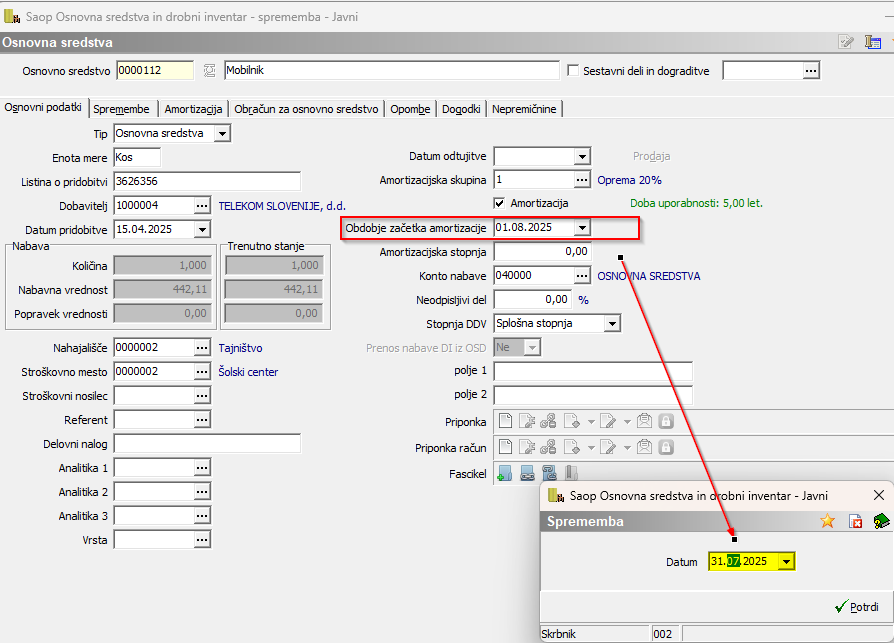Open the Tip dropdown

pos(222,133)
